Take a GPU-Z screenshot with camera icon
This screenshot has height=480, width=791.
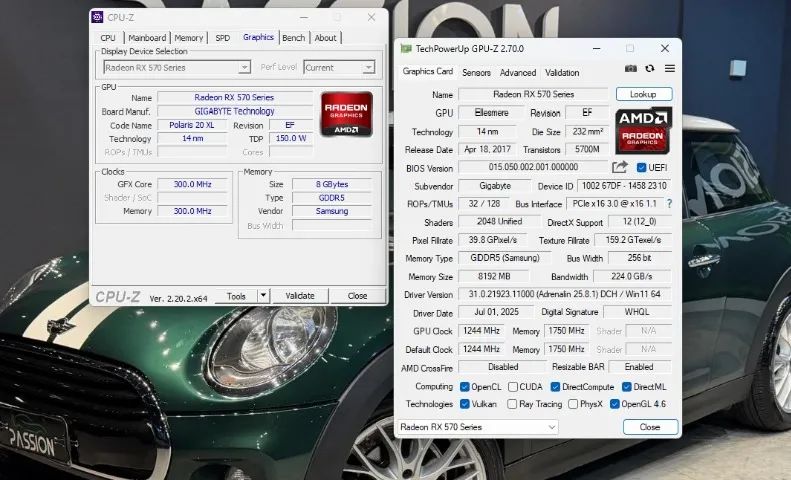[x=631, y=69]
